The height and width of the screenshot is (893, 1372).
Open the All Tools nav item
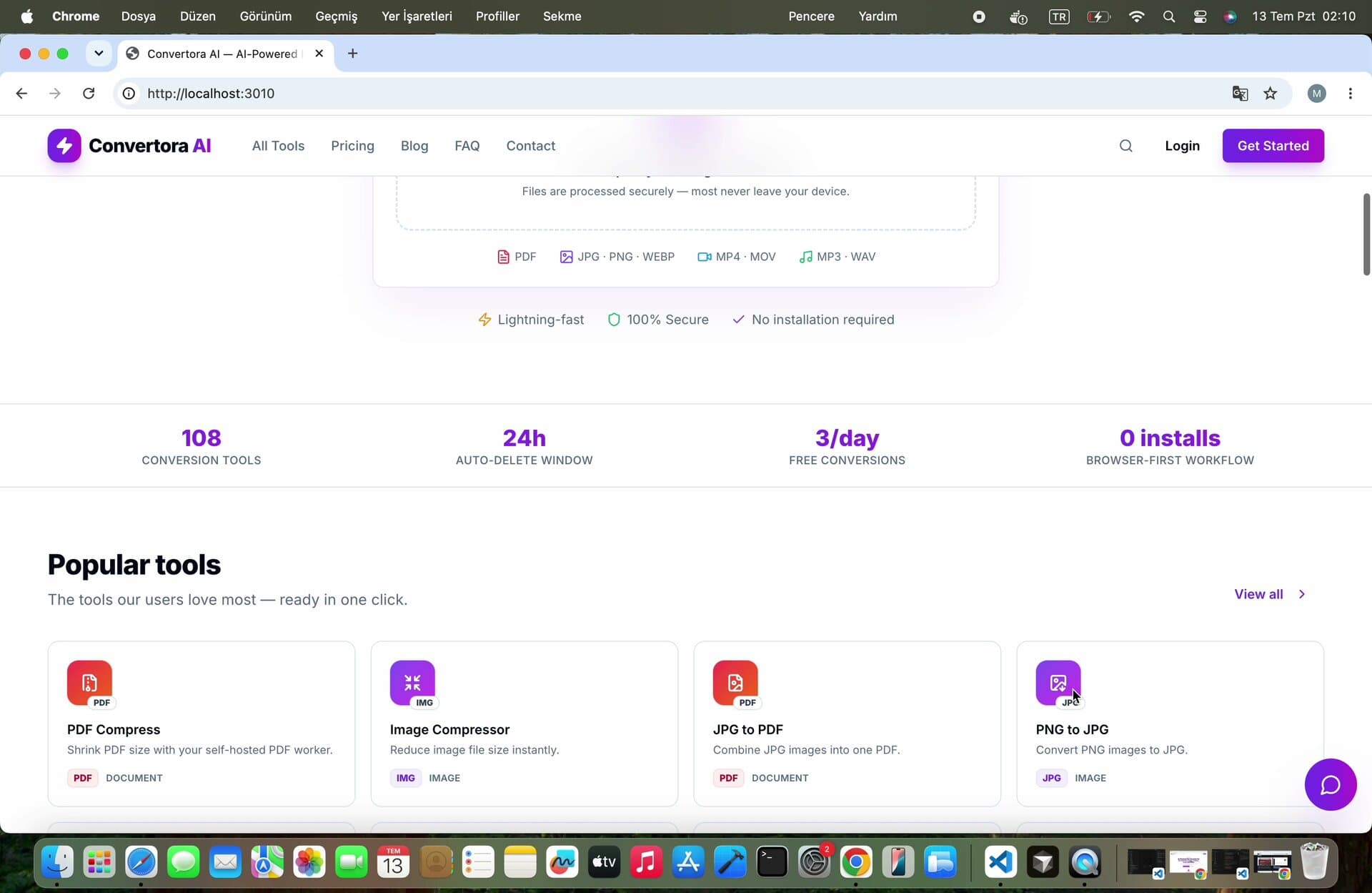point(278,146)
